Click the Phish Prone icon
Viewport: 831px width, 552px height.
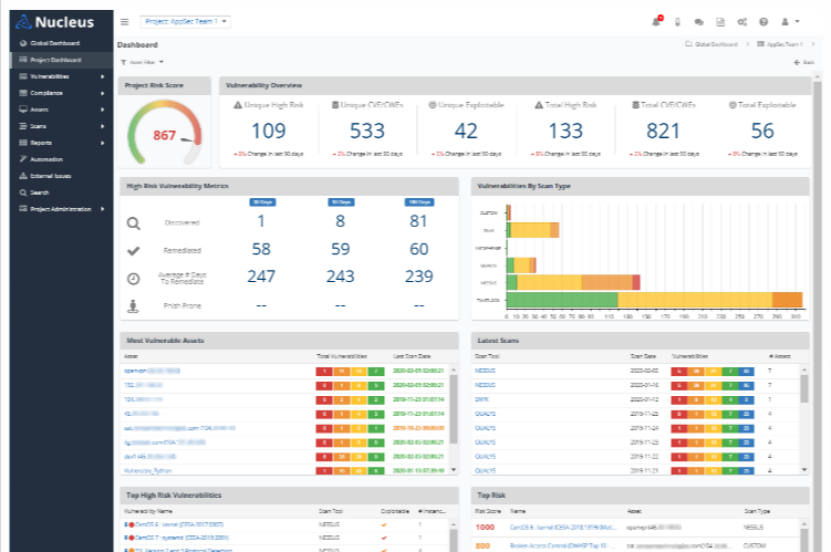pyautogui.click(x=134, y=306)
